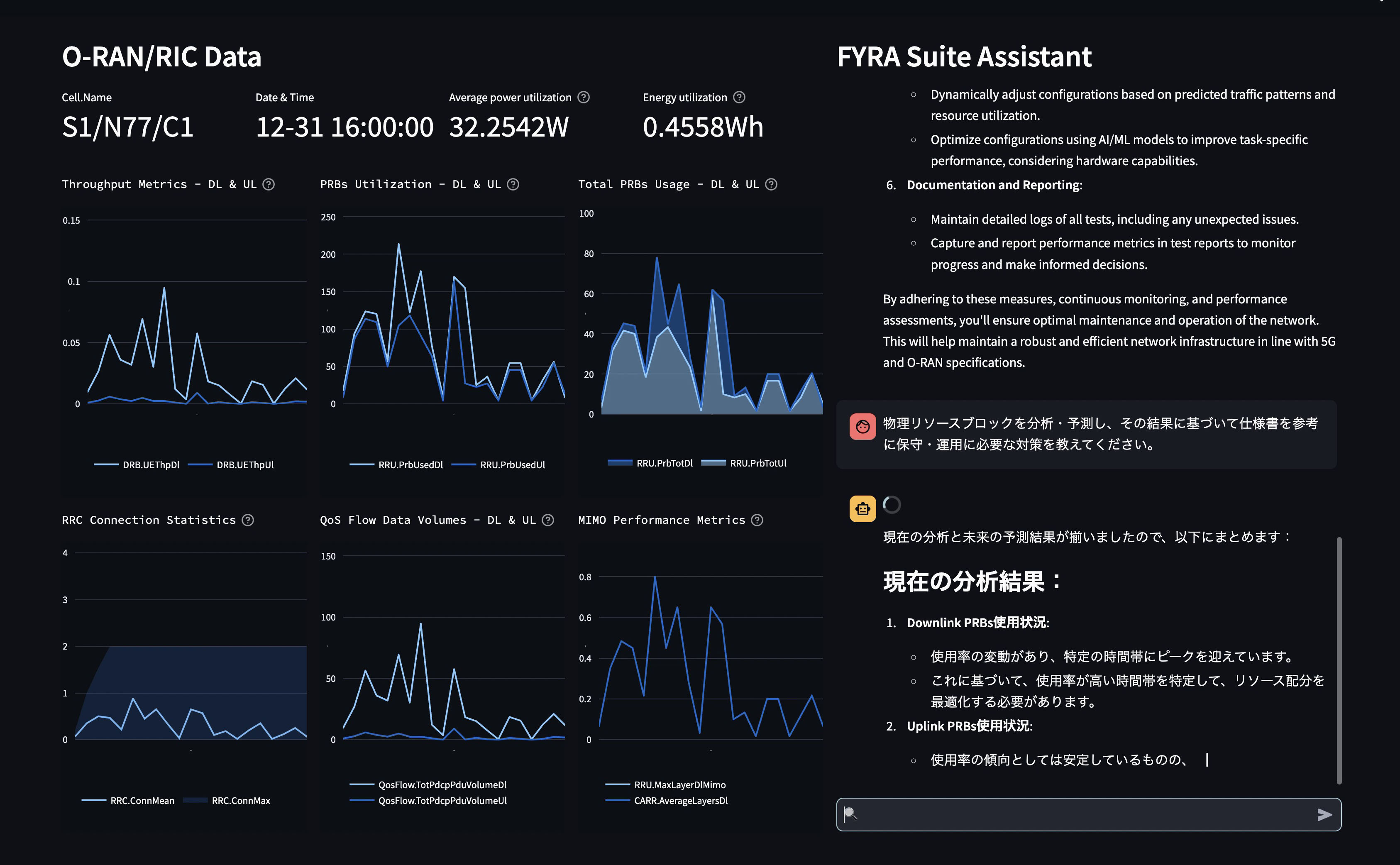
Task: Open Throughput Metrics help tooltip icon
Action: 268,184
